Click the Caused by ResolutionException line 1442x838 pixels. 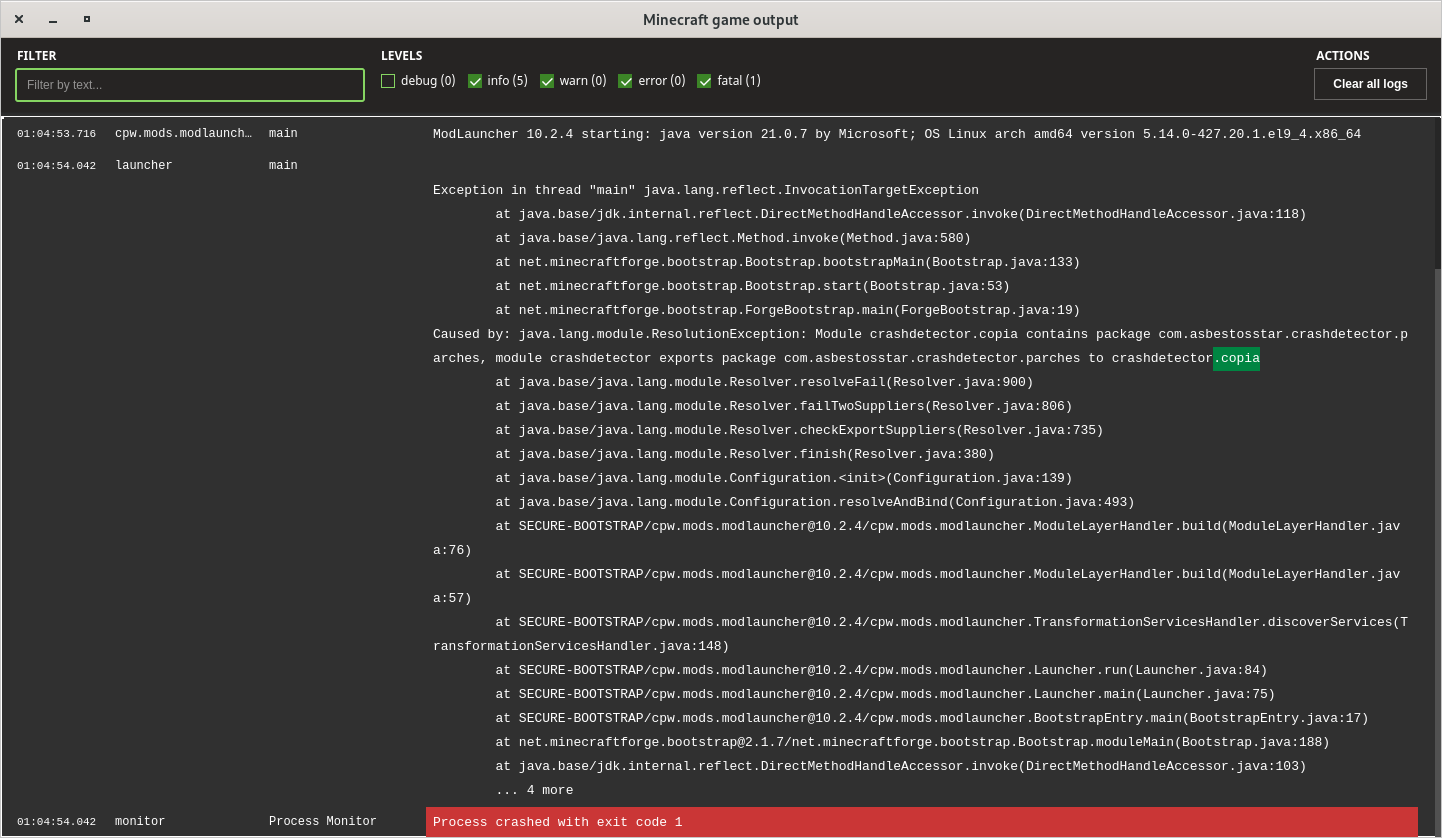[x=920, y=334]
